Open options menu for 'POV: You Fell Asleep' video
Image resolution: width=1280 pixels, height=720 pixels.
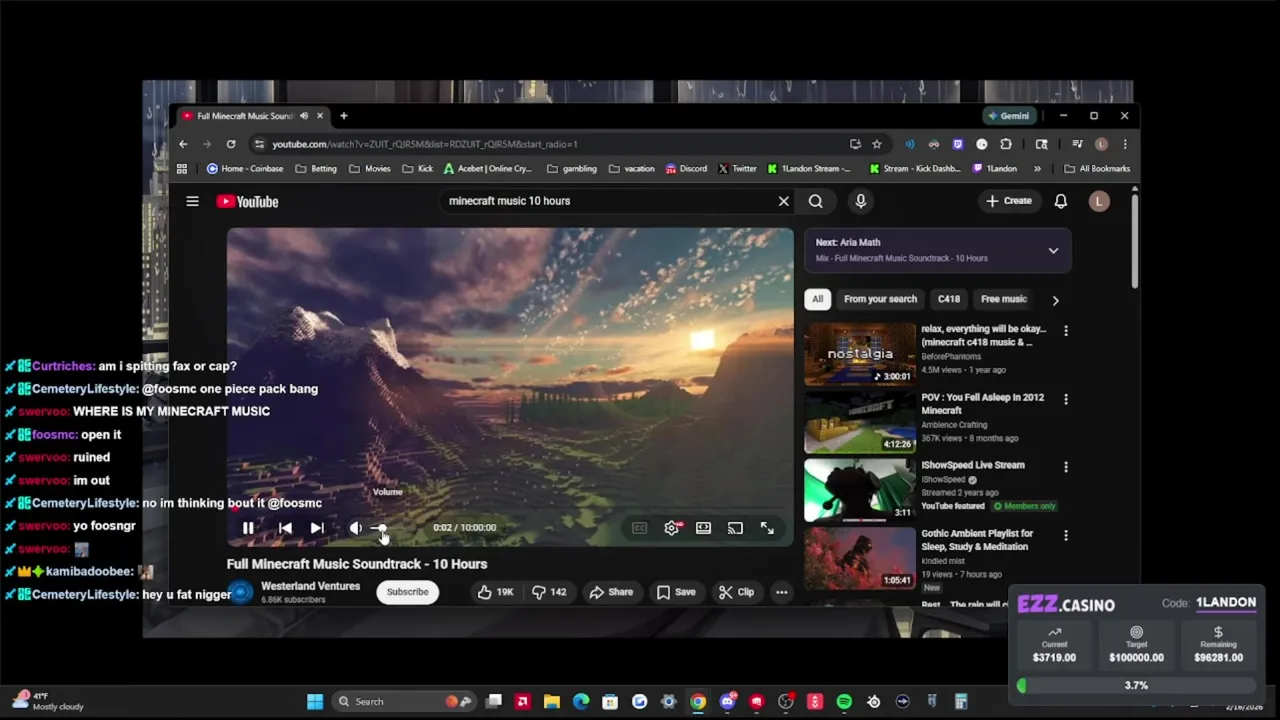(x=1066, y=399)
